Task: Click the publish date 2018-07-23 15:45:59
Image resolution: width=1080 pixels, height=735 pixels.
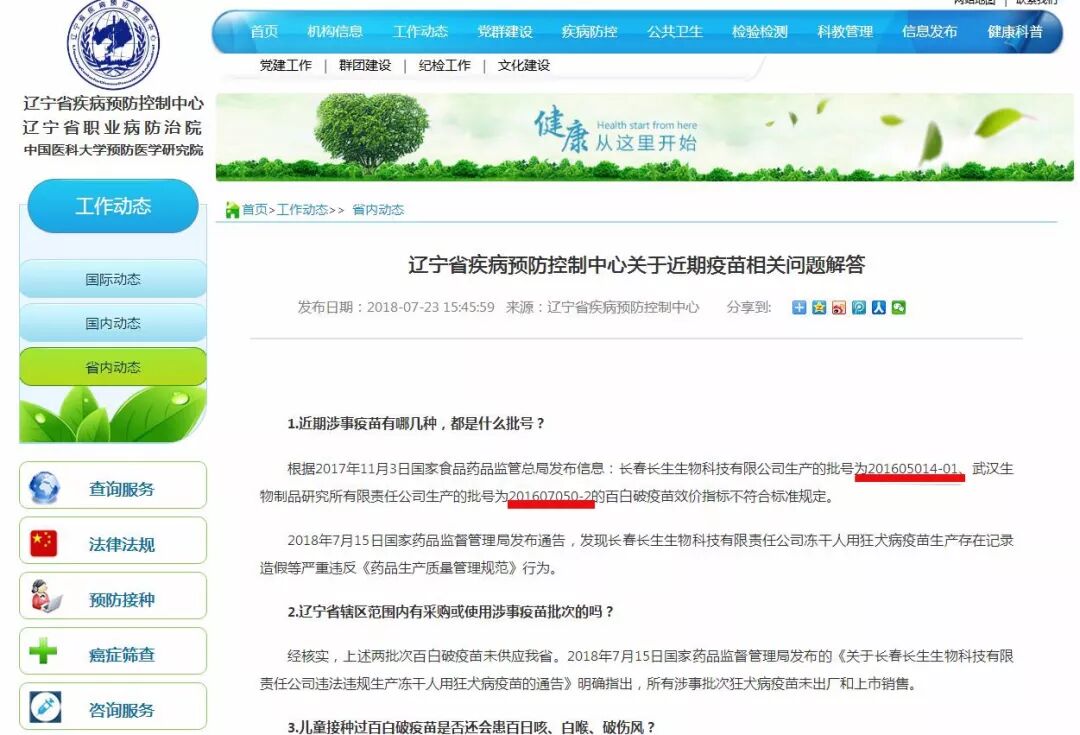Action: (x=430, y=307)
